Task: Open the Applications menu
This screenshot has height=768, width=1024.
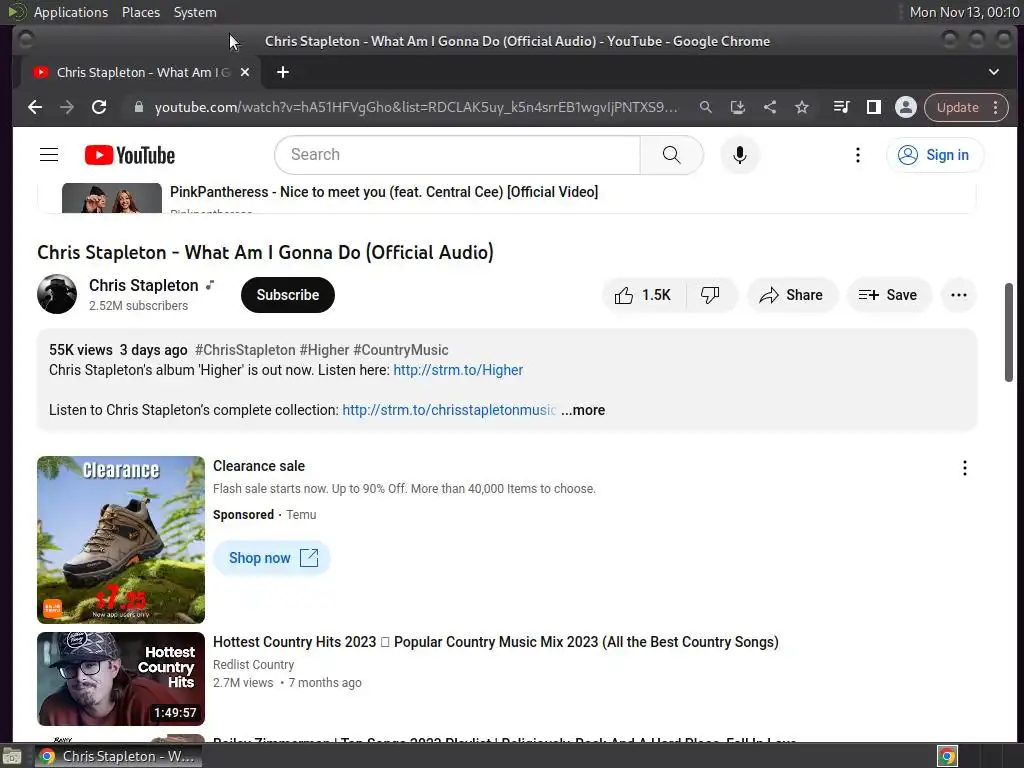Action: click(71, 12)
